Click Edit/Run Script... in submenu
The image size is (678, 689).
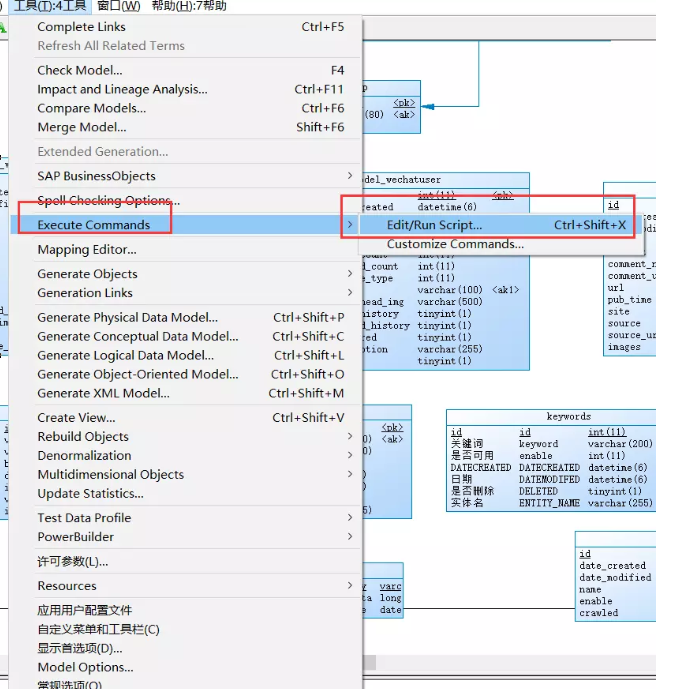tap(500, 225)
